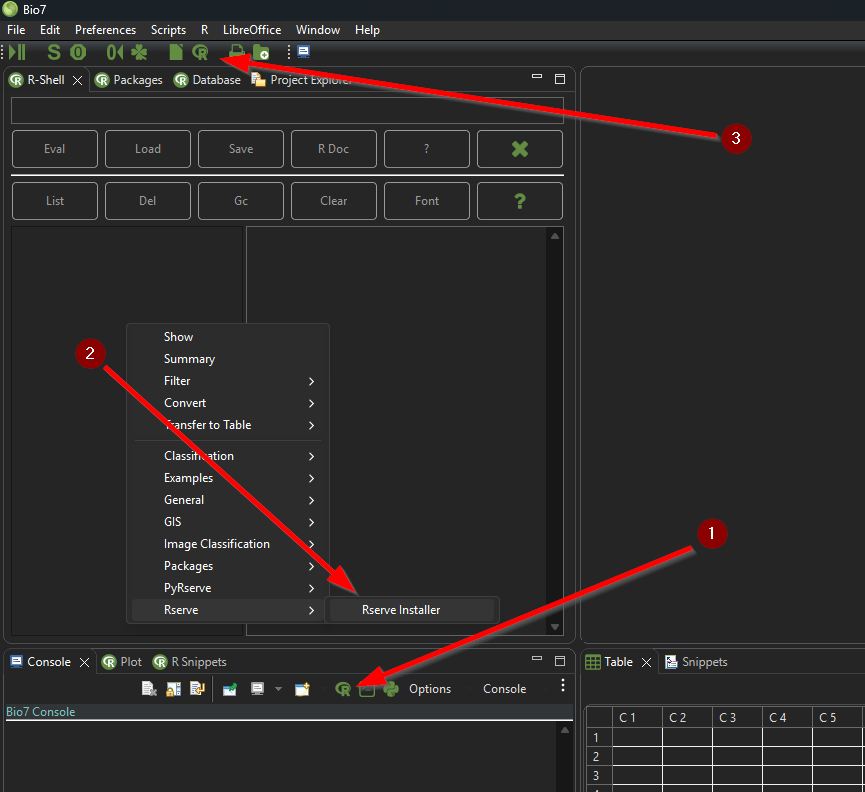The width and height of the screenshot is (865, 792).
Task: Click the word wrap icon in Console toolbar
Action: pos(197,688)
